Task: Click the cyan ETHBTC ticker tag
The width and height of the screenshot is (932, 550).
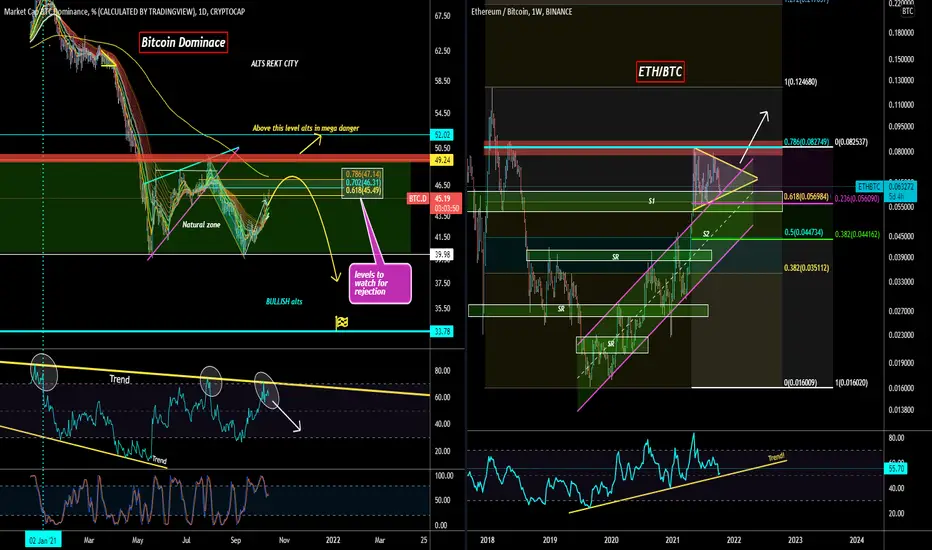Action: click(x=869, y=187)
